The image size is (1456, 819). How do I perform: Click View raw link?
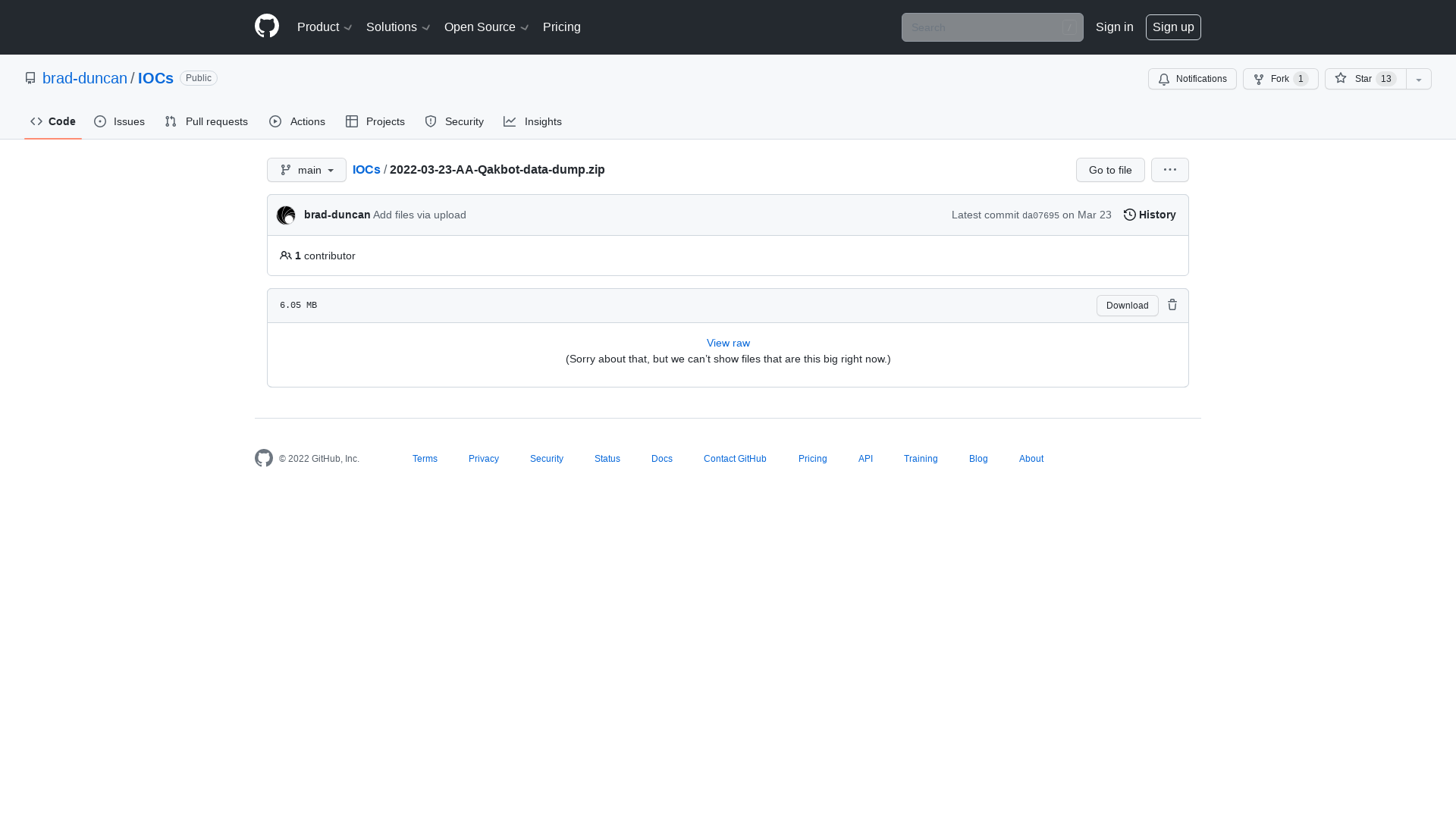click(x=728, y=344)
